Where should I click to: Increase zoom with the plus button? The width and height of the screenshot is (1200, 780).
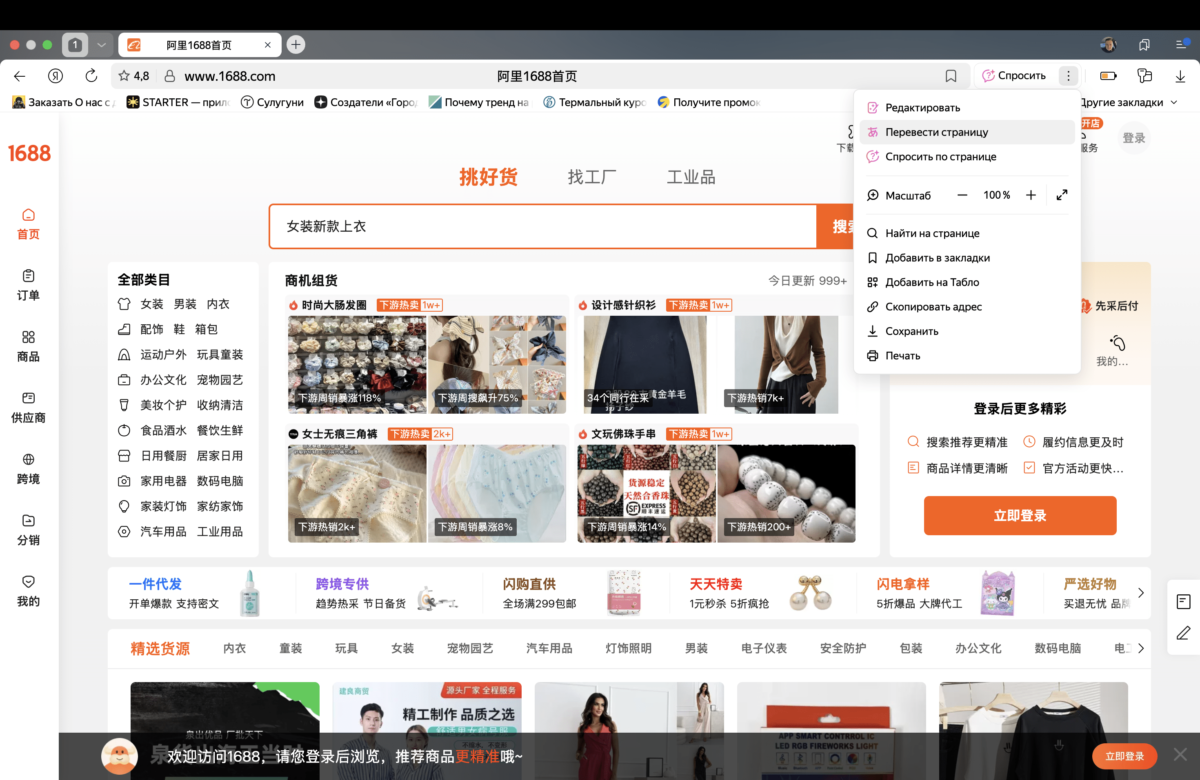(x=1031, y=195)
